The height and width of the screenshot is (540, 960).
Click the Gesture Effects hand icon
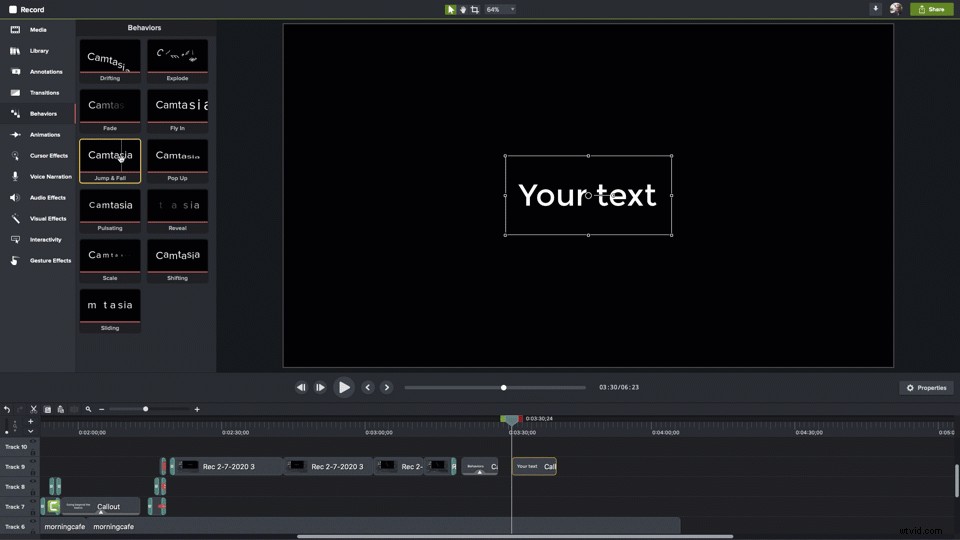[x=15, y=260]
